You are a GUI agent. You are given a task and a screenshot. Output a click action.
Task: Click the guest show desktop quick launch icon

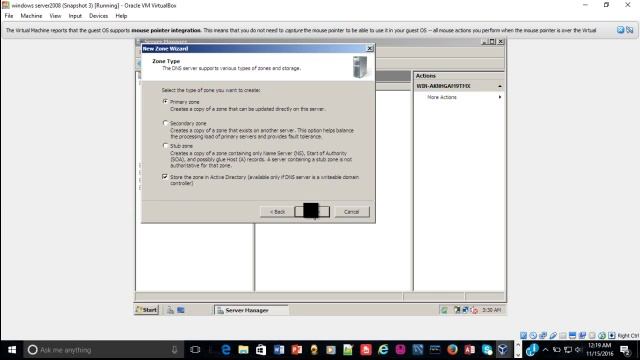(x=181, y=310)
